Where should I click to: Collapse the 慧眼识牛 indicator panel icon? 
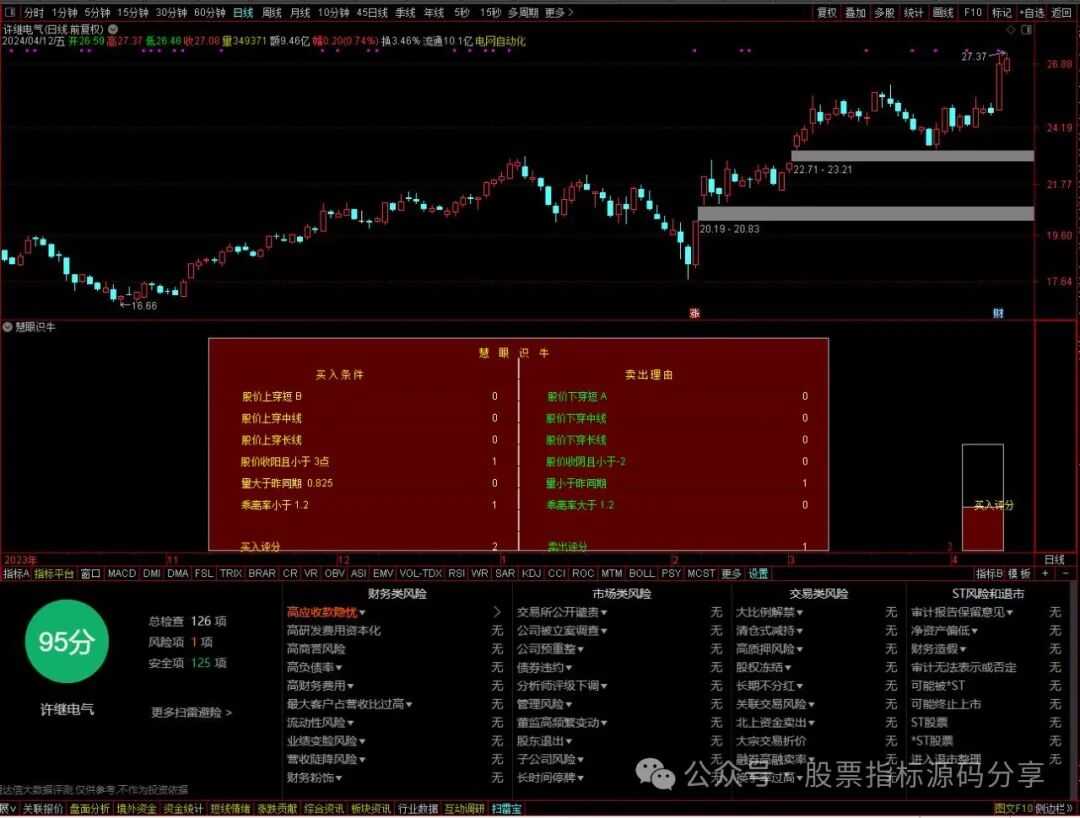[8, 327]
